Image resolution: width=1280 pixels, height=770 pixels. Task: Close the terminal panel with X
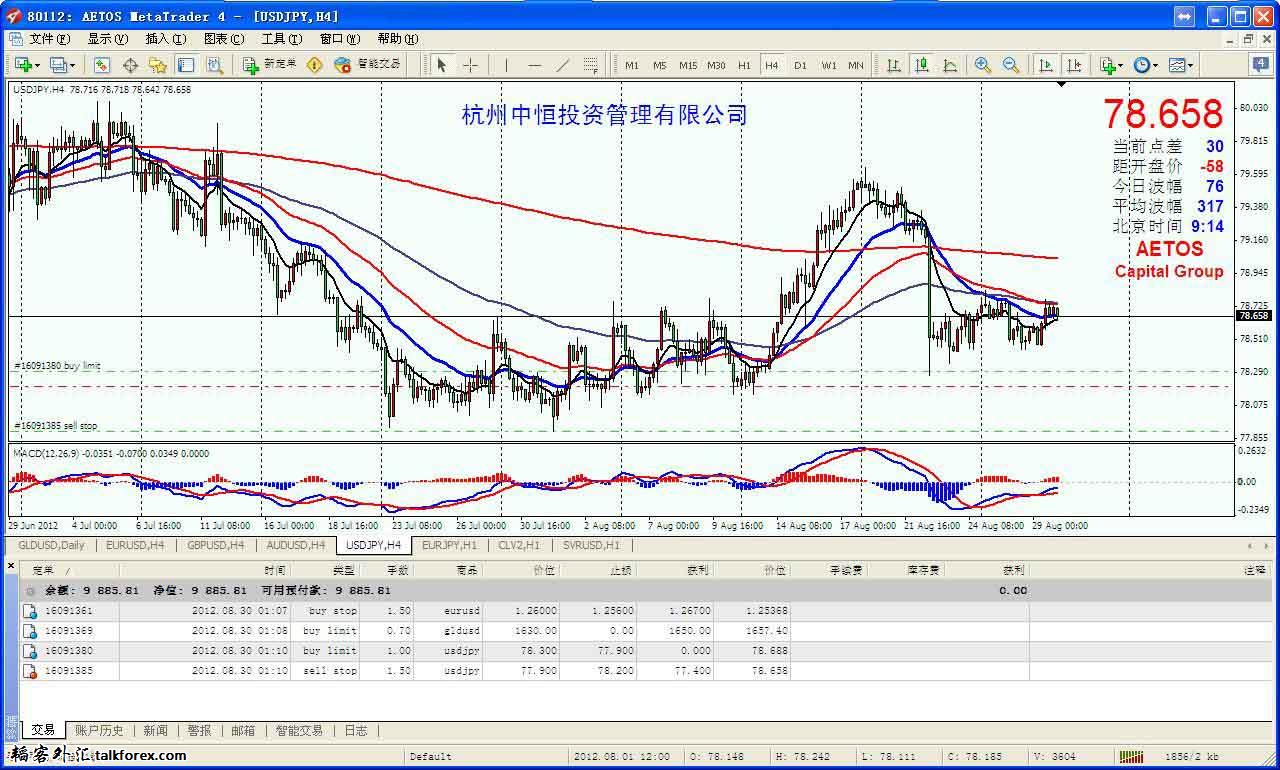click(x=11, y=567)
